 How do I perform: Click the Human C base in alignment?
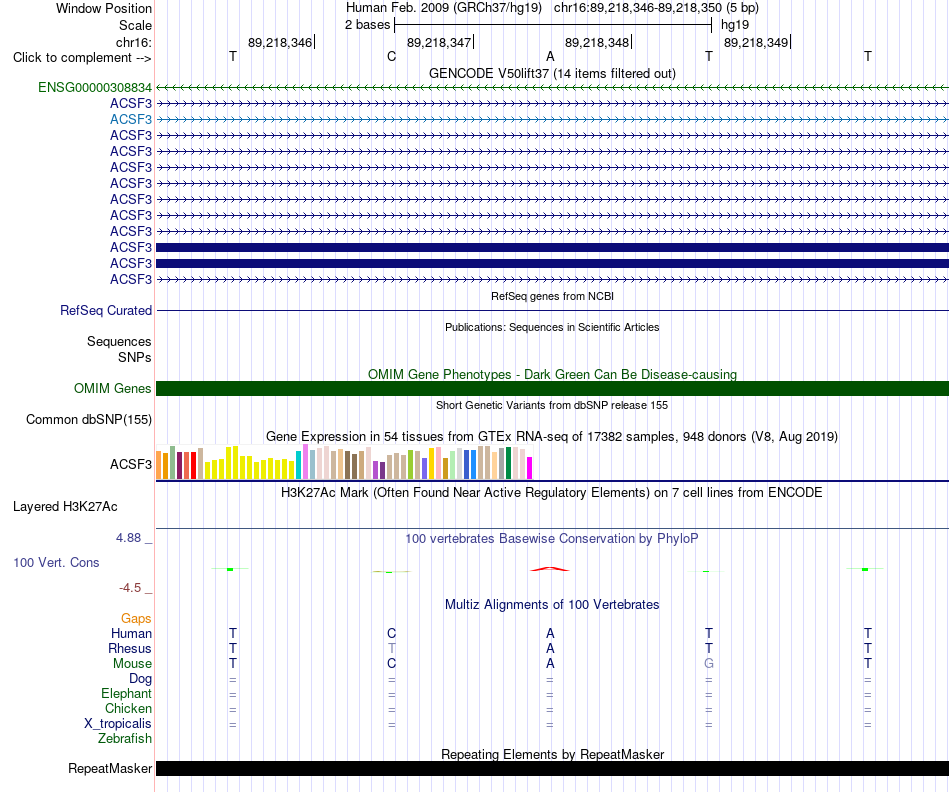pyautogui.click(x=391, y=633)
